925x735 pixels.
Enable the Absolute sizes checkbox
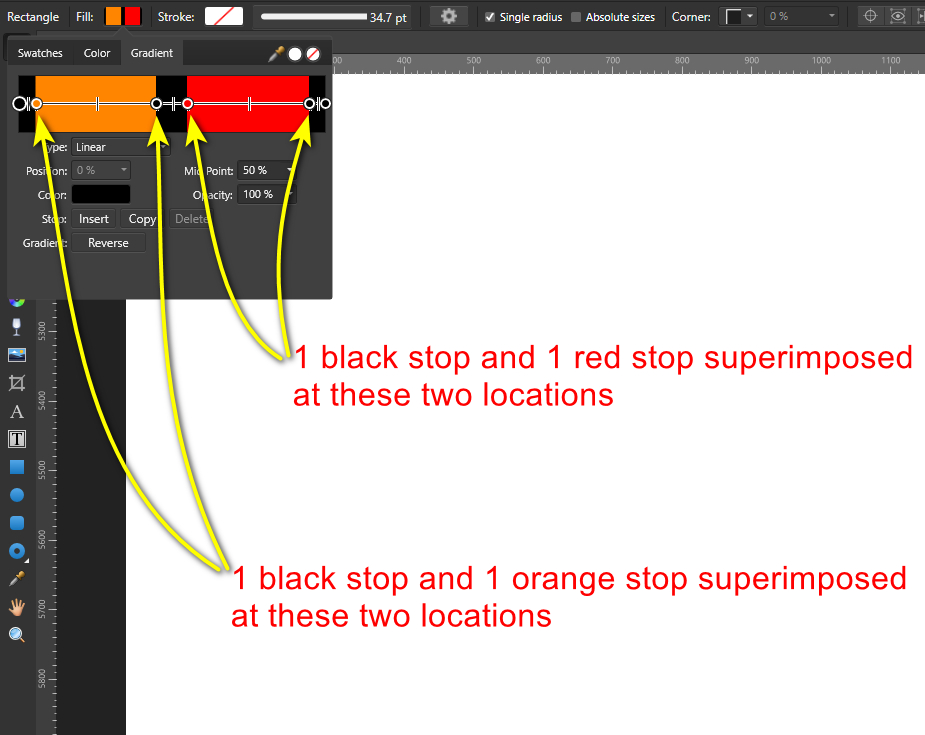(574, 16)
